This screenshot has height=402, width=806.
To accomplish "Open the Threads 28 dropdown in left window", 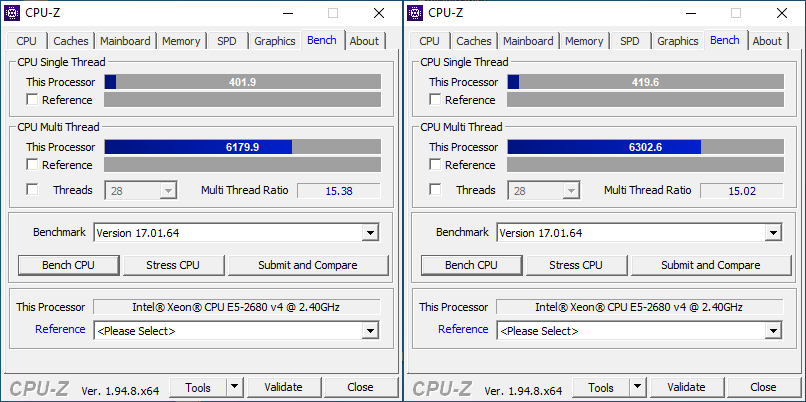I will pyautogui.click(x=141, y=191).
